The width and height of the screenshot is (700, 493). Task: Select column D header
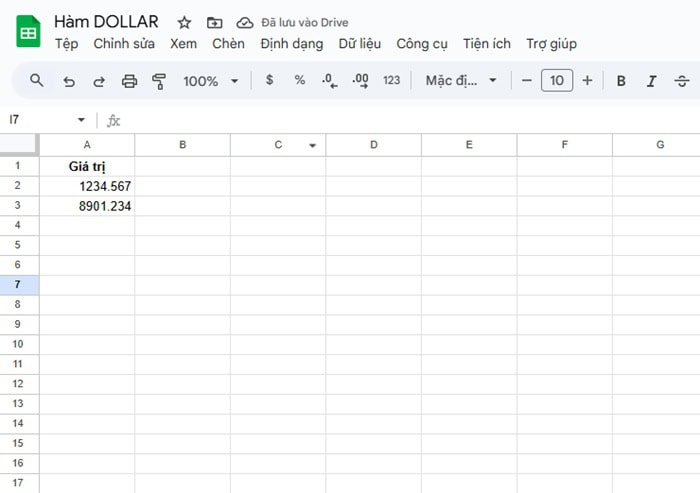point(374,145)
